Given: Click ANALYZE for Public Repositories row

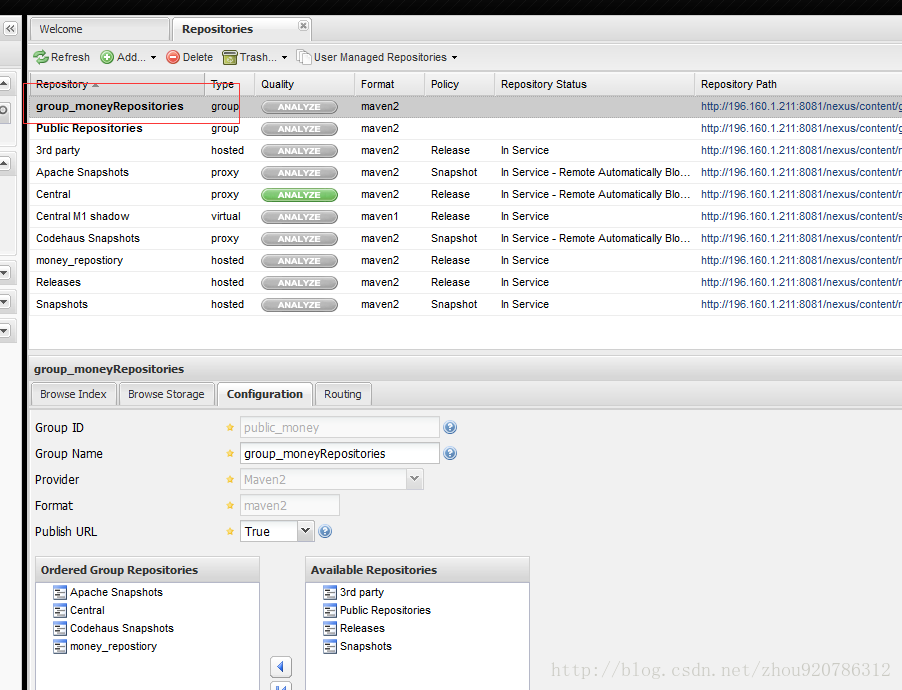Looking at the screenshot, I should click(x=299, y=129).
